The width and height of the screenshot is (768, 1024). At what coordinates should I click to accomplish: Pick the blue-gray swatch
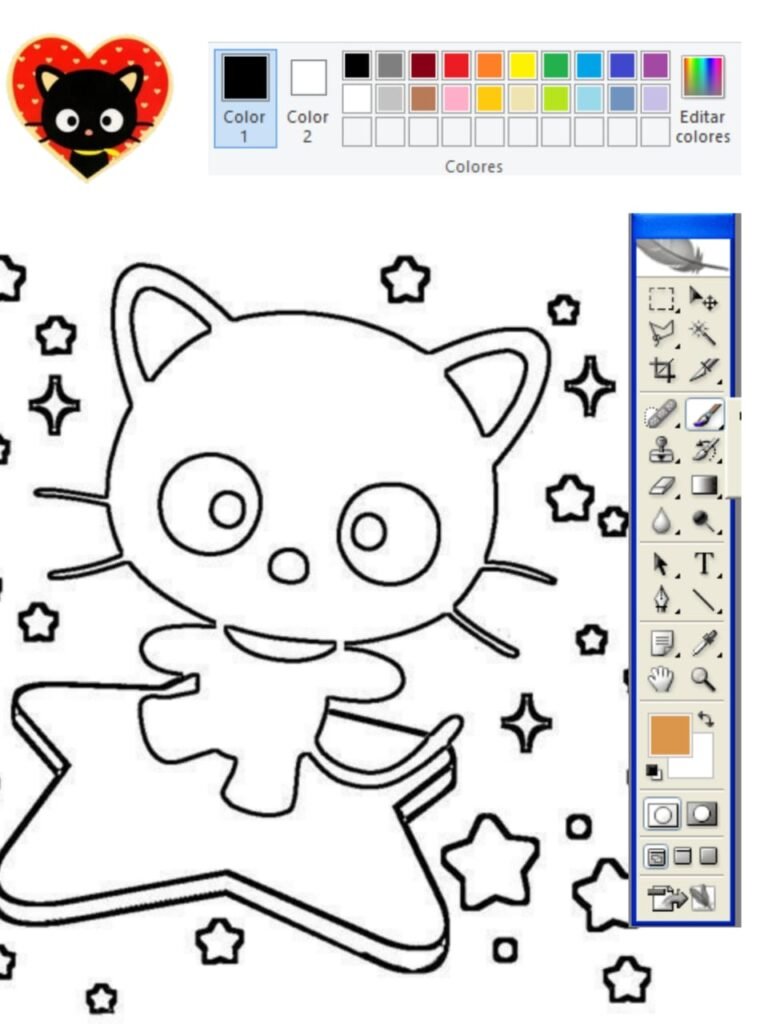(x=622, y=99)
